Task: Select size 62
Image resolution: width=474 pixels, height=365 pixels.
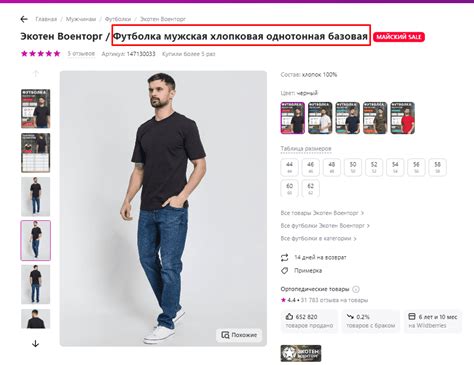Action: pos(310,188)
